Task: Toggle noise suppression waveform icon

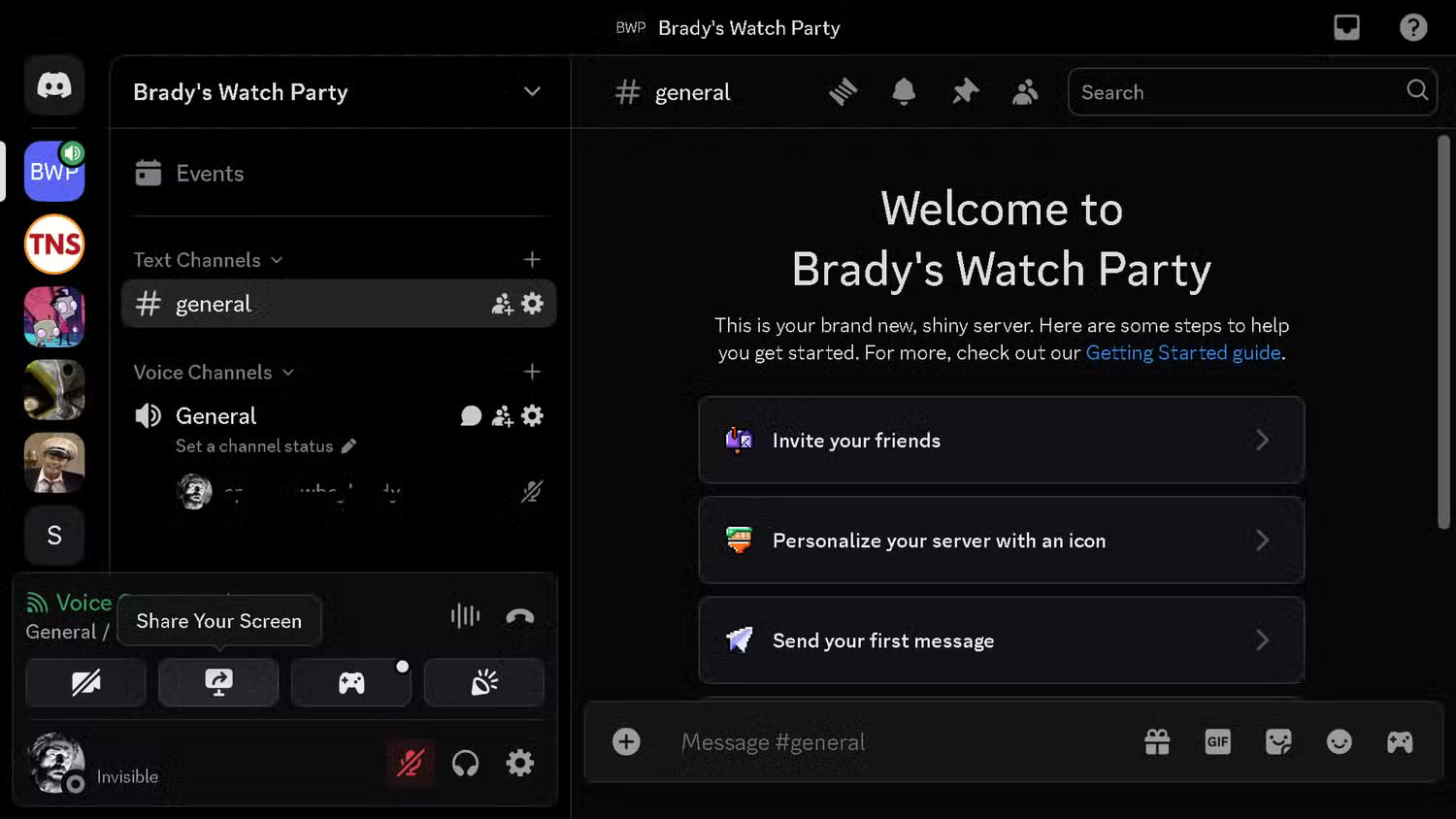Action: [465, 615]
